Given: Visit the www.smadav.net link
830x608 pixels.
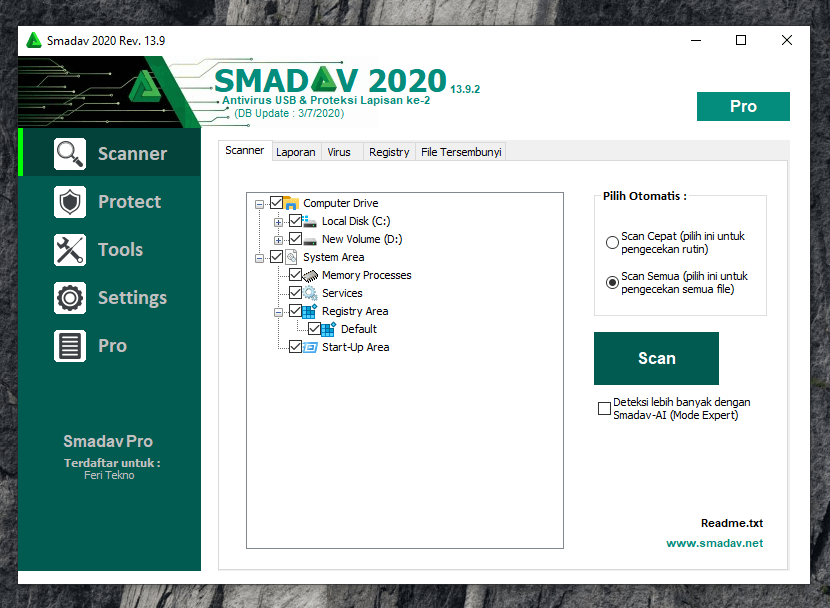Looking at the screenshot, I should [x=715, y=543].
